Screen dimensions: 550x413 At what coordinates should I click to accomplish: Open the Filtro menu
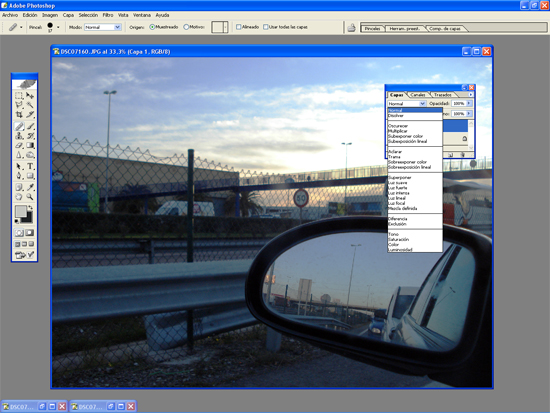coord(108,15)
